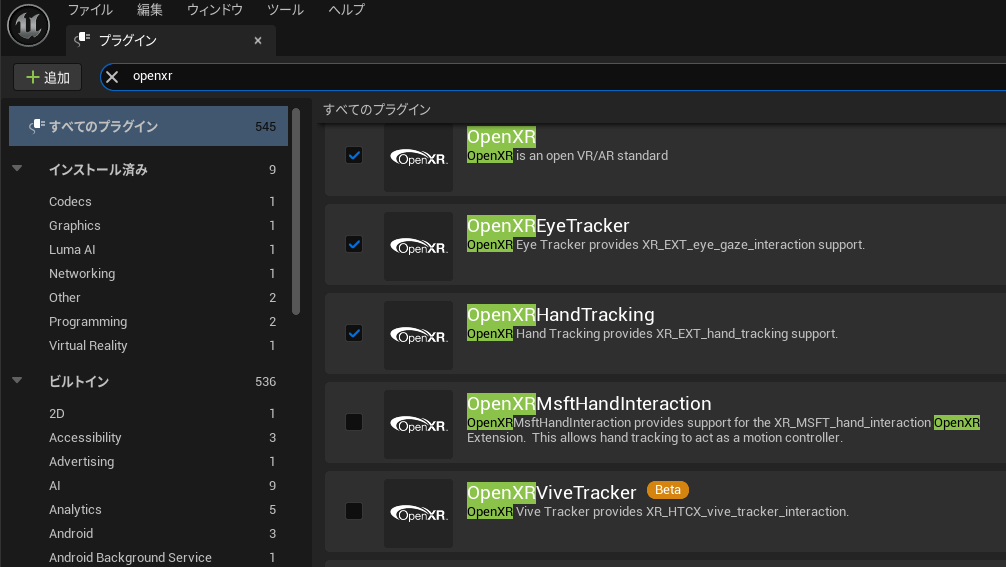Image resolution: width=1006 pixels, height=567 pixels.
Task: Select the Analytics category
Action: 148,509
